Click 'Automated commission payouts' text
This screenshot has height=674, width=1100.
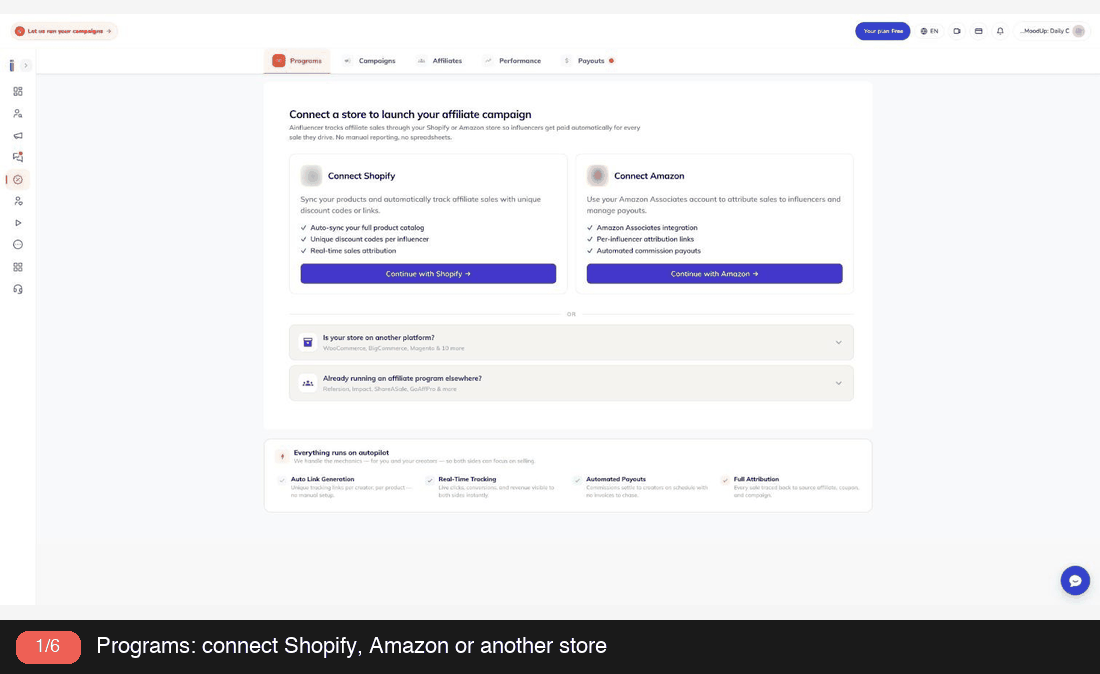point(648,250)
